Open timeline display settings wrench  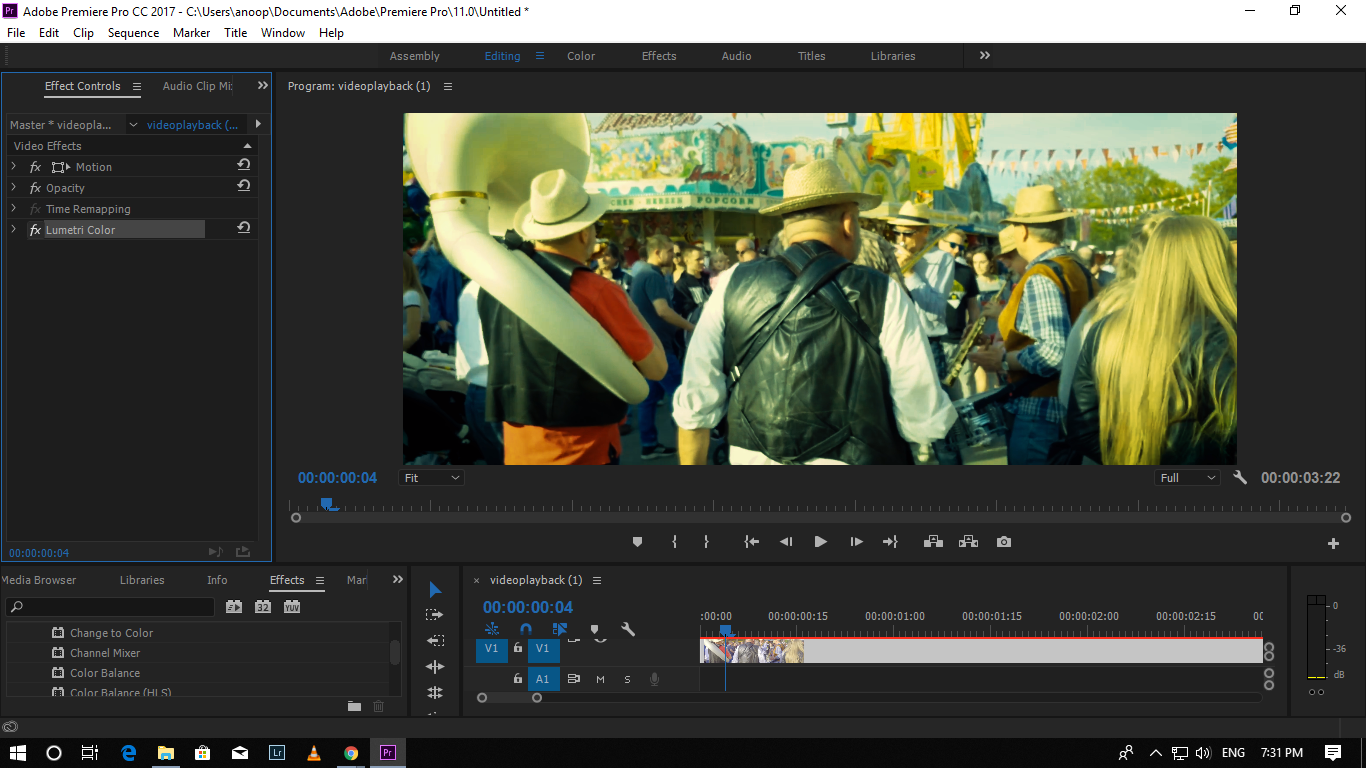pyautogui.click(x=628, y=629)
